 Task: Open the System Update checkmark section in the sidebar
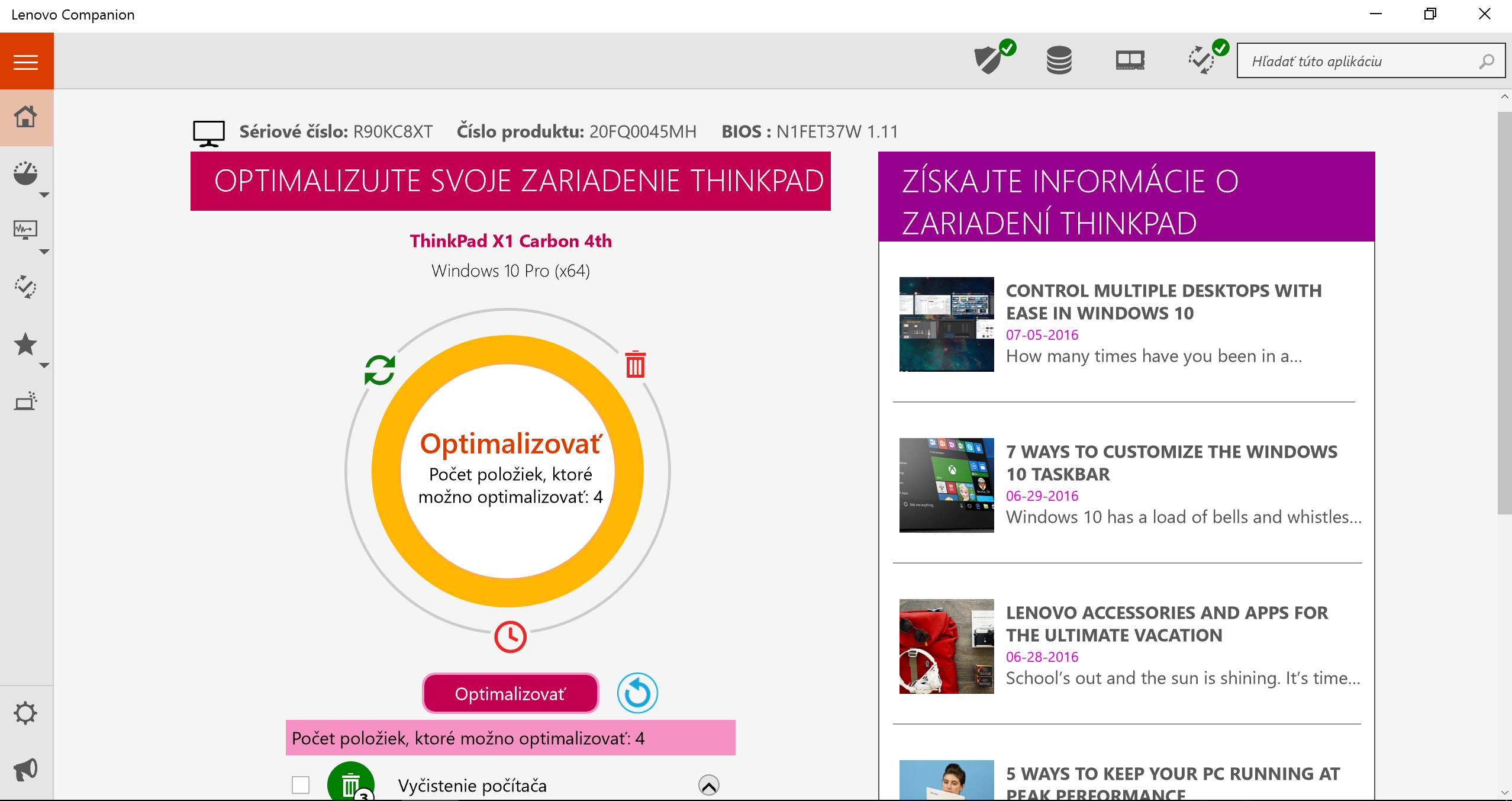(x=25, y=287)
